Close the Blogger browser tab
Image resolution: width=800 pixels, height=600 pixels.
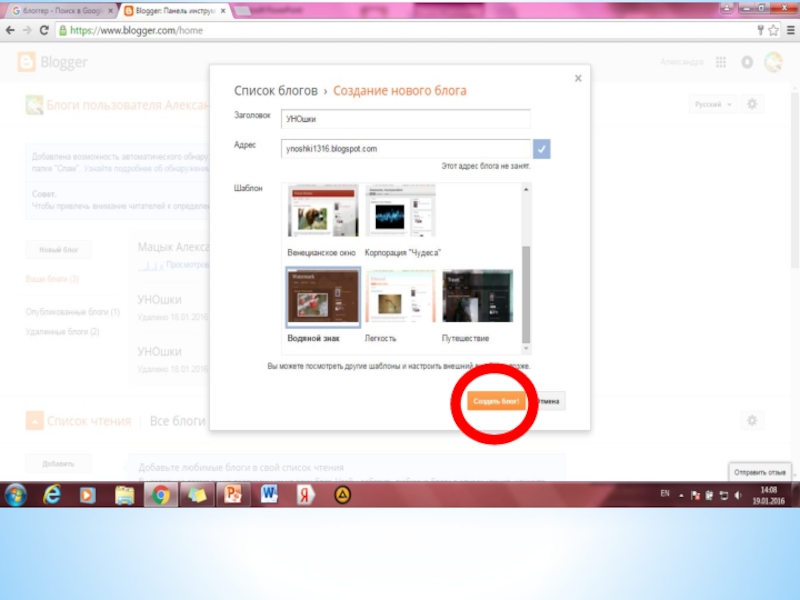[223, 11]
